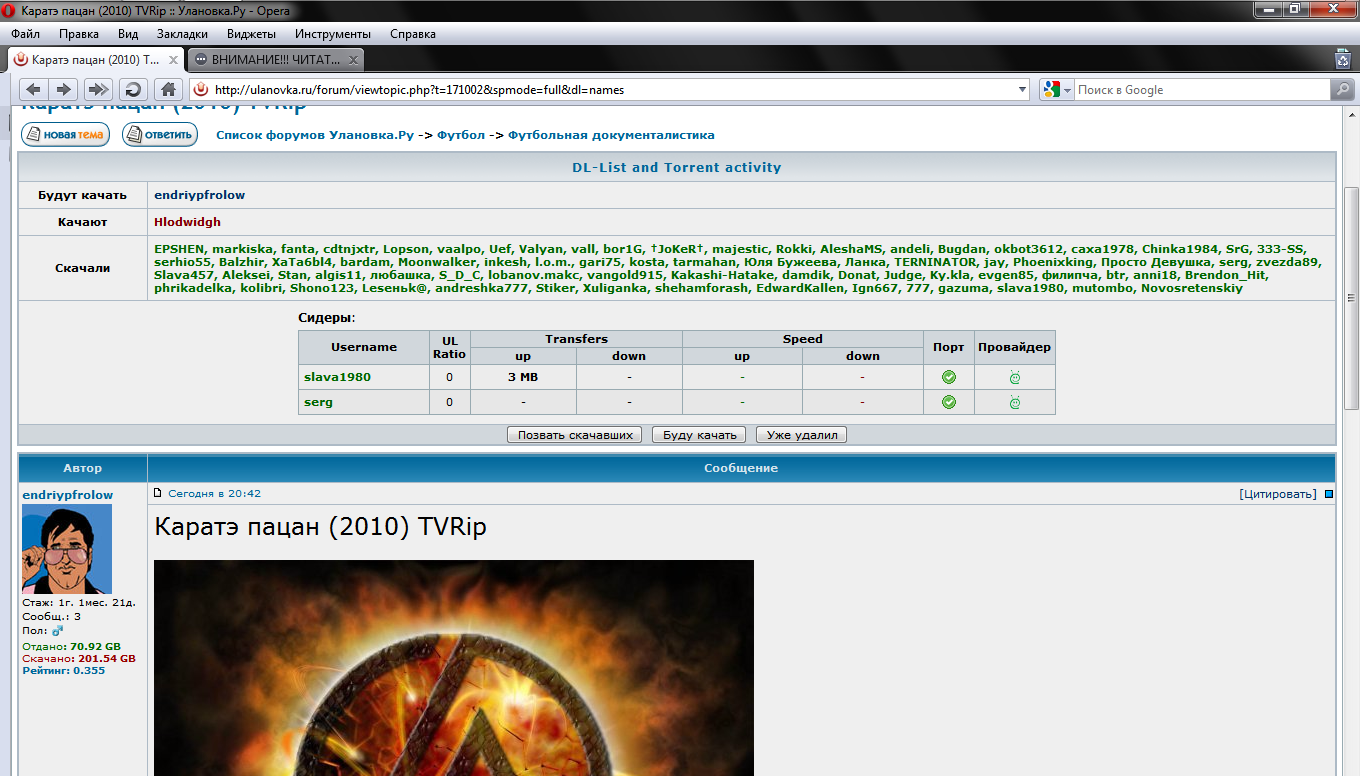
Task: Click the provider icon in serg row
Action: [1015, 402]
